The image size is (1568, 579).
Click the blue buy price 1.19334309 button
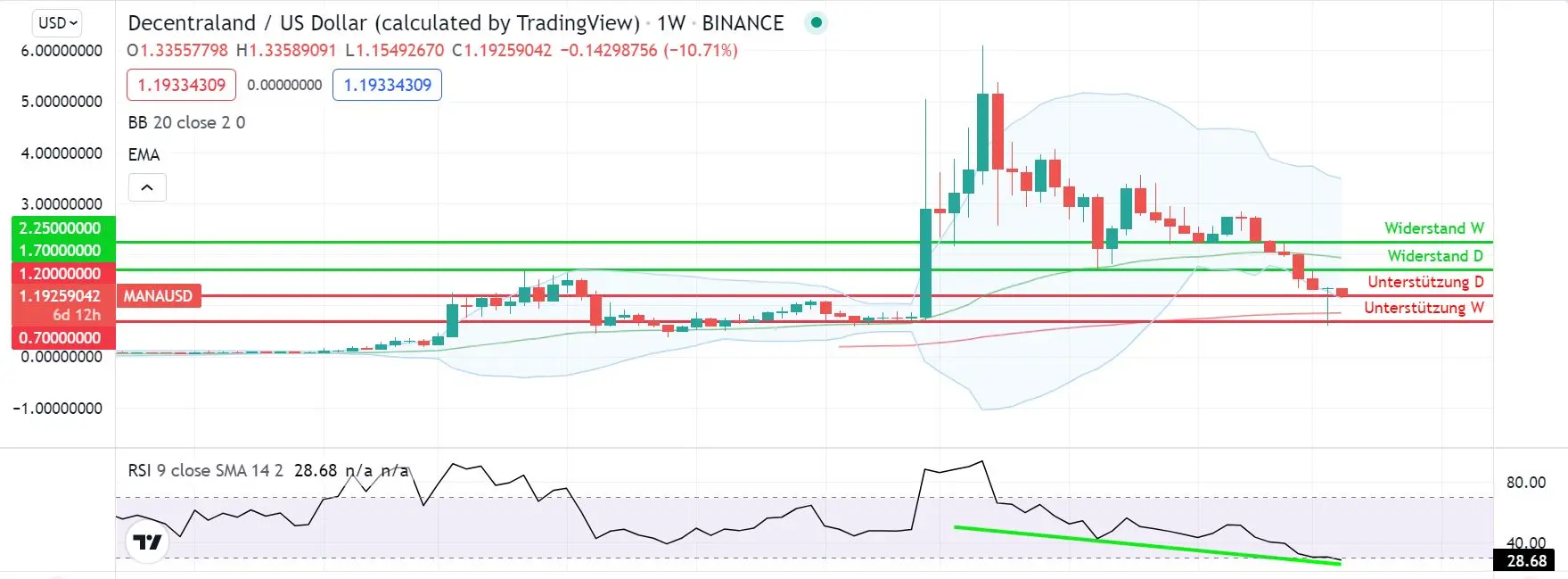(x=387, y=85)
